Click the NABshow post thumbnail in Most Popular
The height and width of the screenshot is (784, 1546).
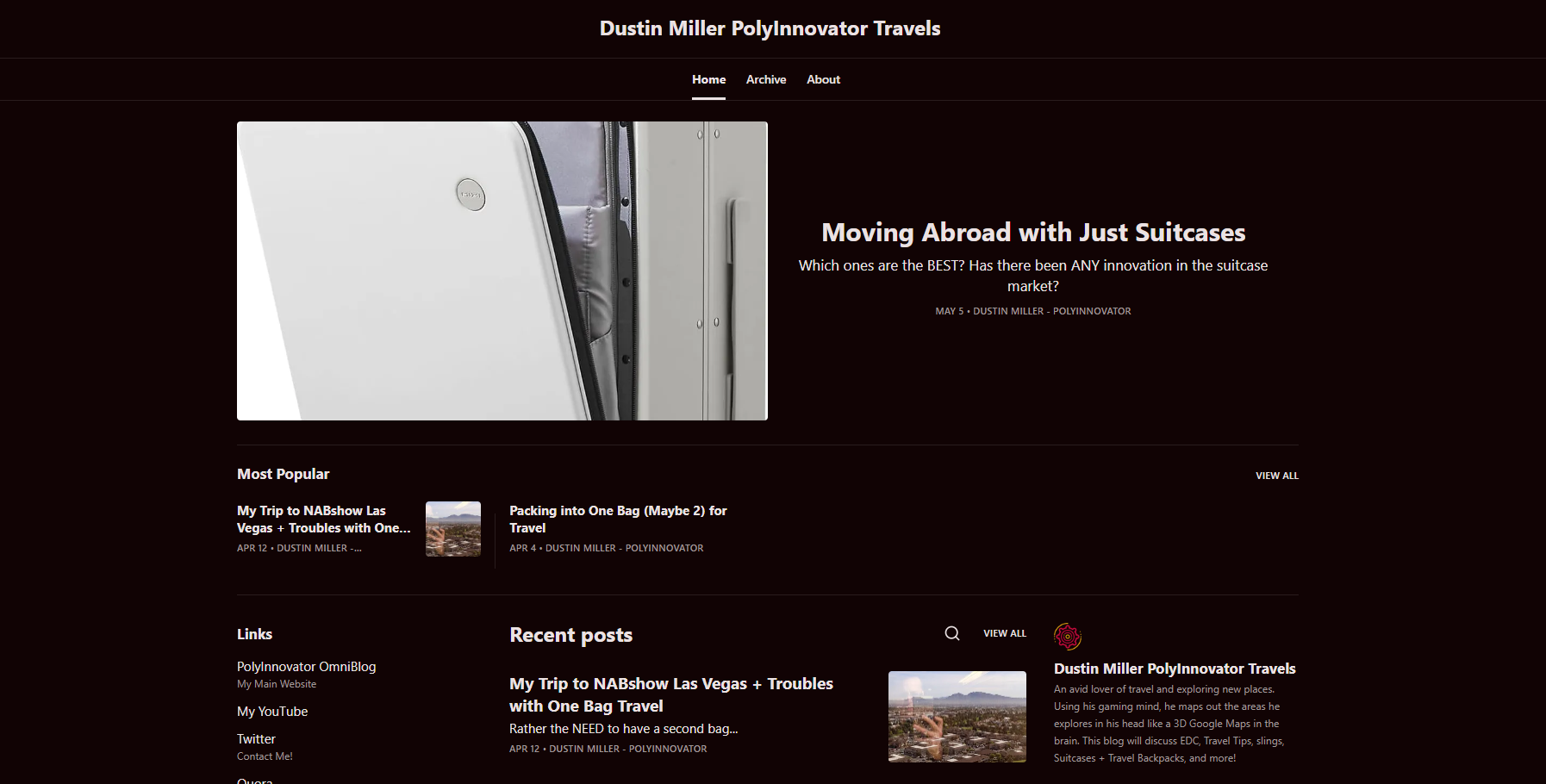pos(452,529)
